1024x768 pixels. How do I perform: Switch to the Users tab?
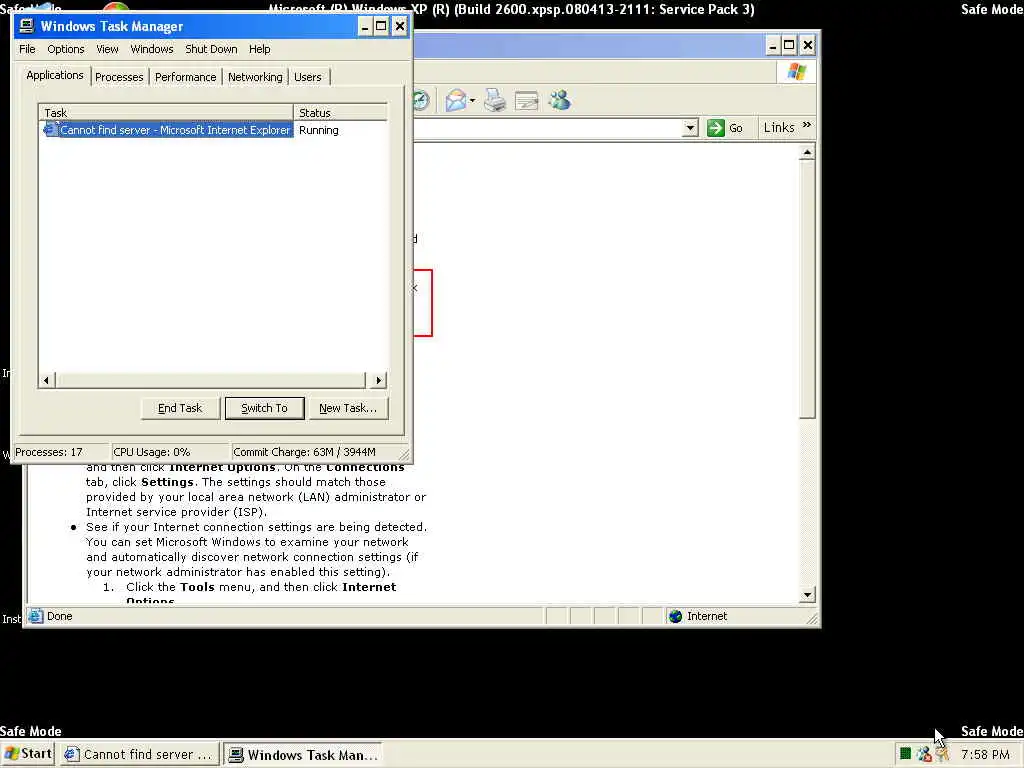[x=308, y=77]
